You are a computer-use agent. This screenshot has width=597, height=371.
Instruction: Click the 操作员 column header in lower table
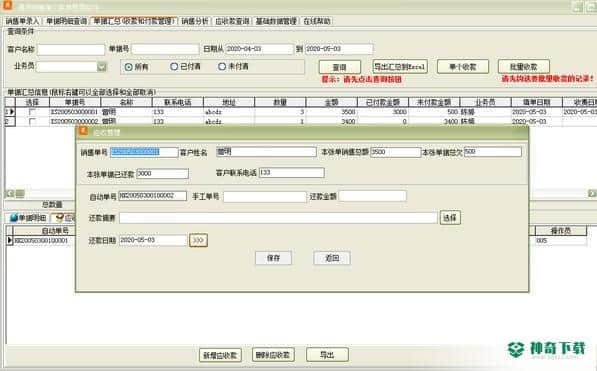(561, 230)
